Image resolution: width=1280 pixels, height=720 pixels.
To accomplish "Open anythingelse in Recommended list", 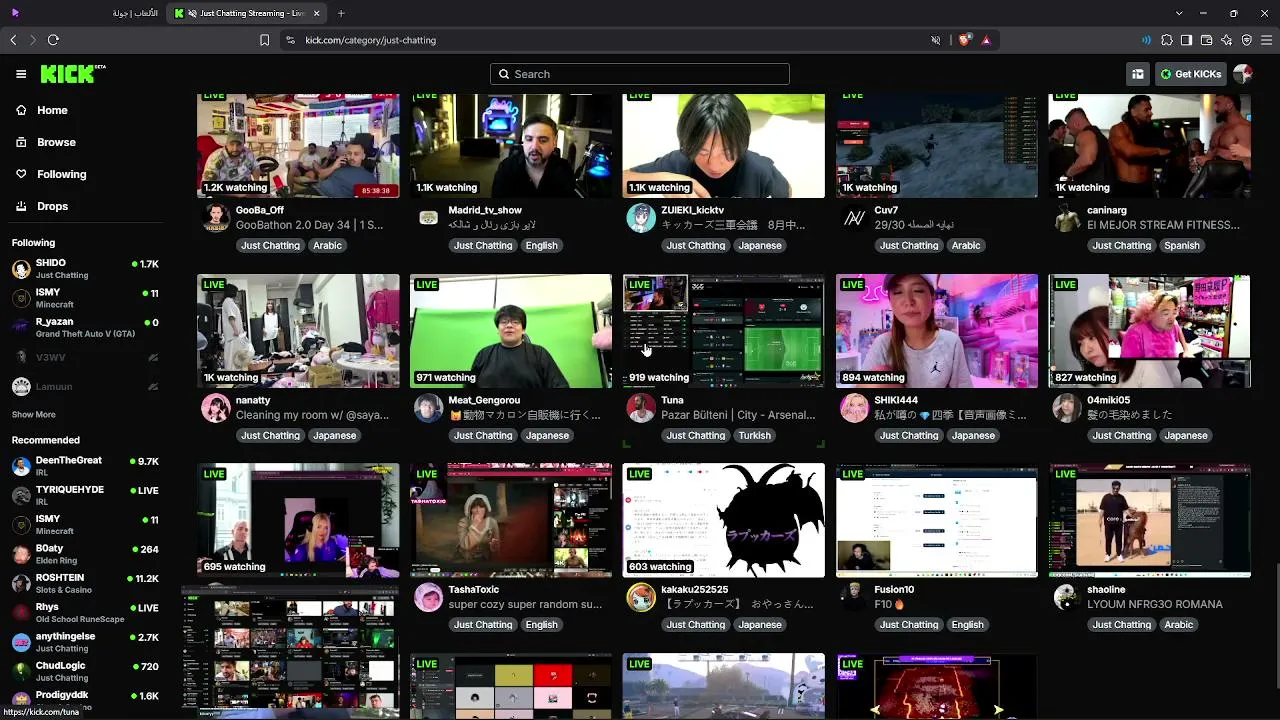I will point(85,642).
